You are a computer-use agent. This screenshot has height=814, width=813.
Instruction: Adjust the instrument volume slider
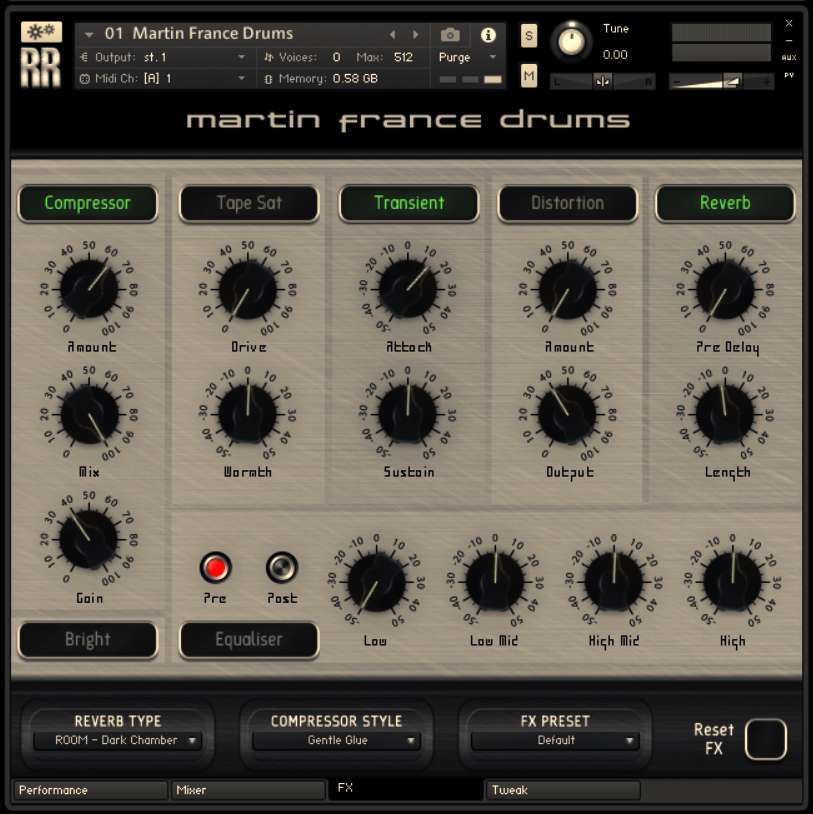click(x=721, y=82)
